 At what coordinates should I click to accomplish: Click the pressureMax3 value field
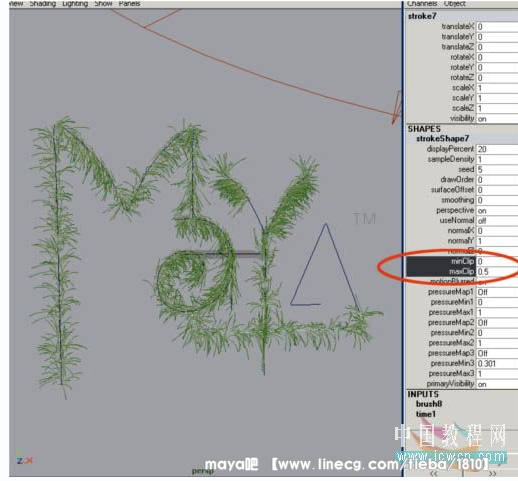[x=497, y=374]
